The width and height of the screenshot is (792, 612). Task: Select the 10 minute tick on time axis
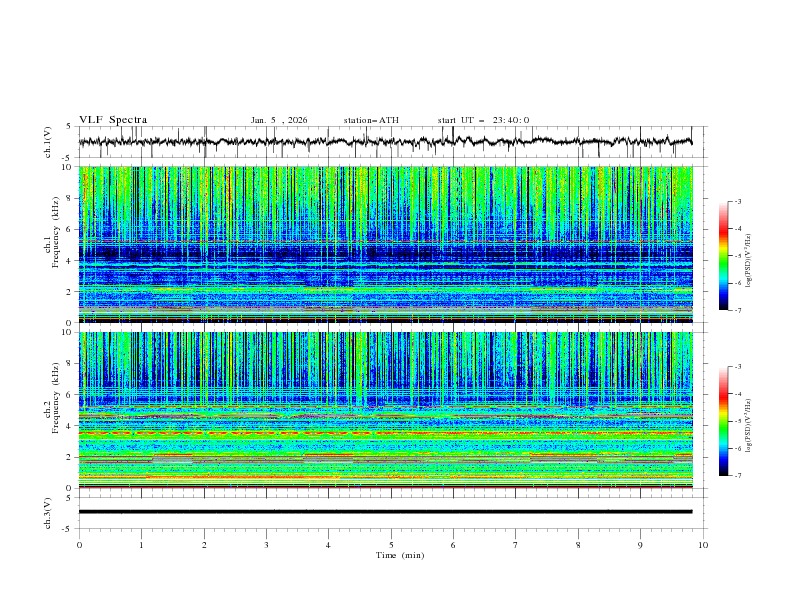[703, 546]
